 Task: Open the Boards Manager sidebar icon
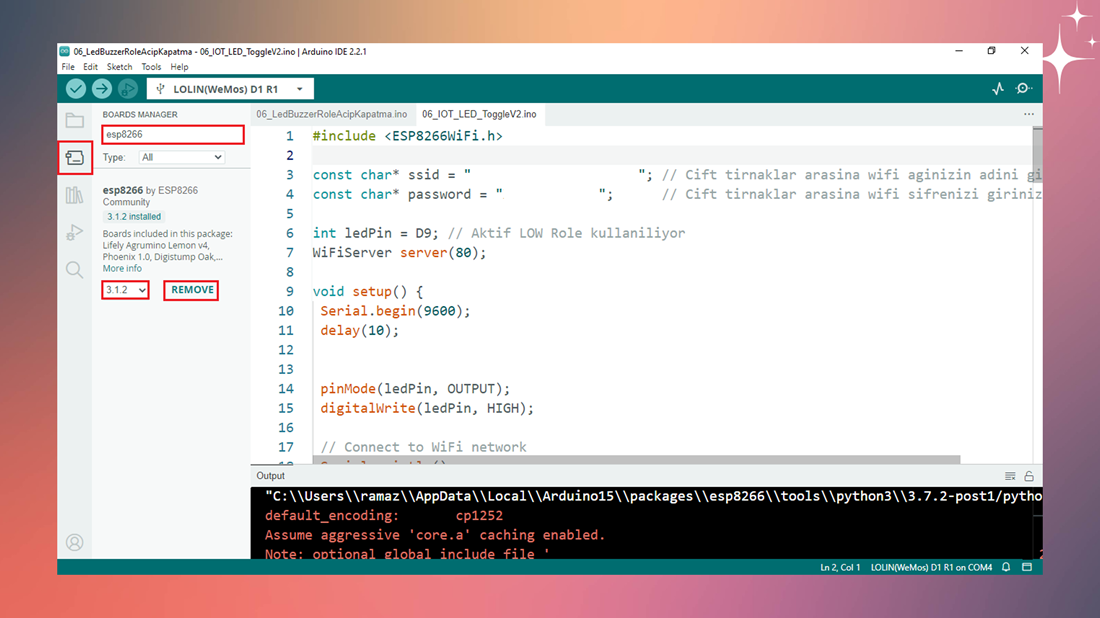pos(74,157)
